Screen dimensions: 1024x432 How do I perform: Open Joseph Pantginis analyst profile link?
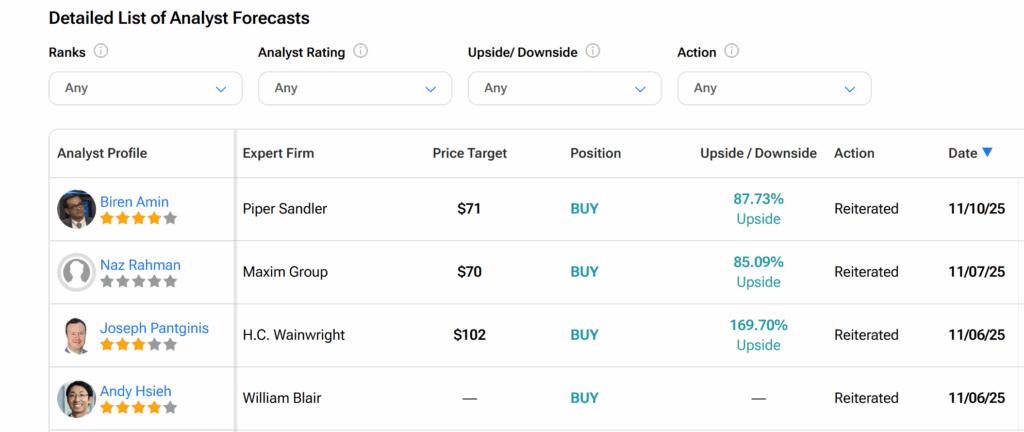coord(154,328)
